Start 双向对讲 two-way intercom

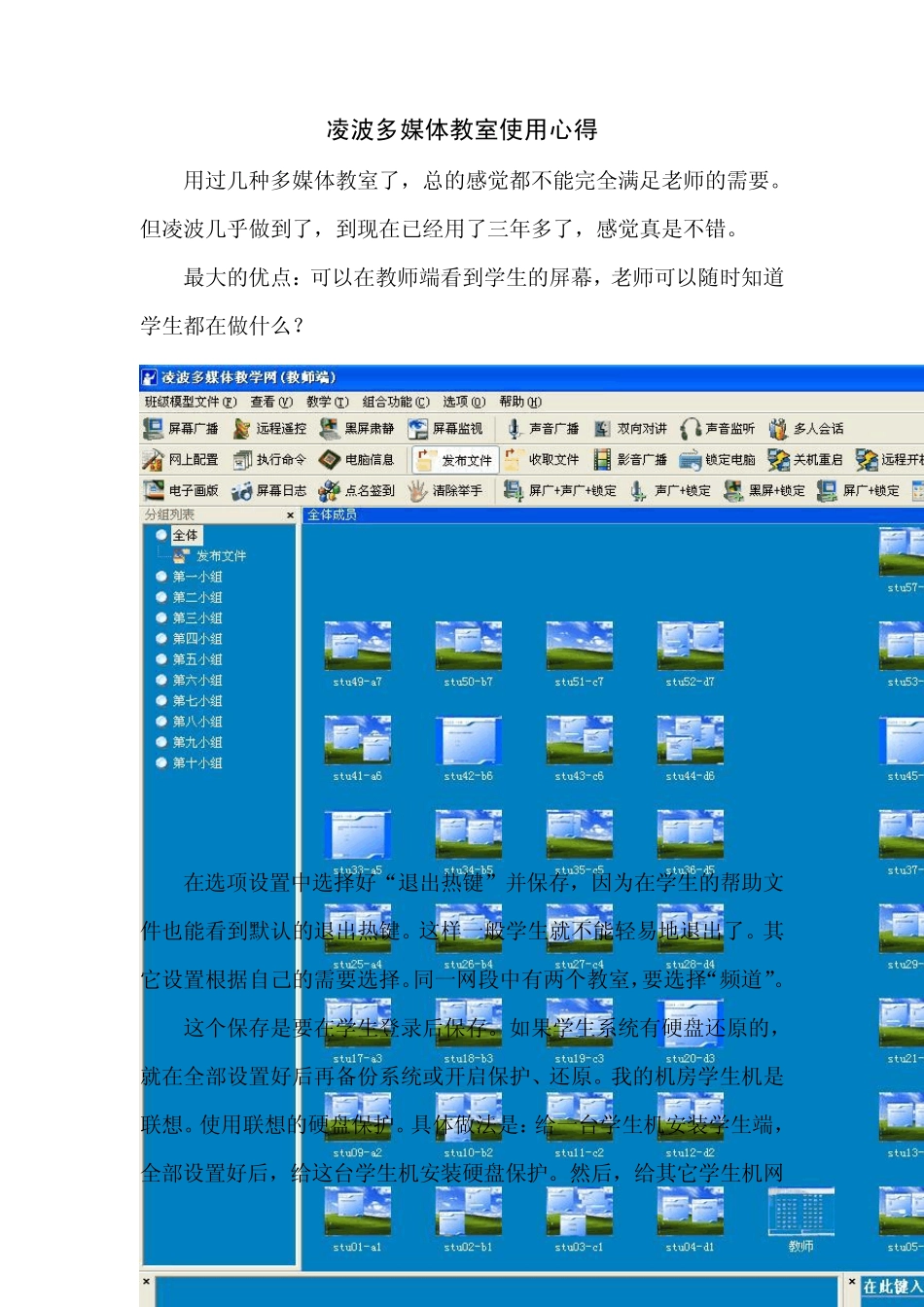630,429
